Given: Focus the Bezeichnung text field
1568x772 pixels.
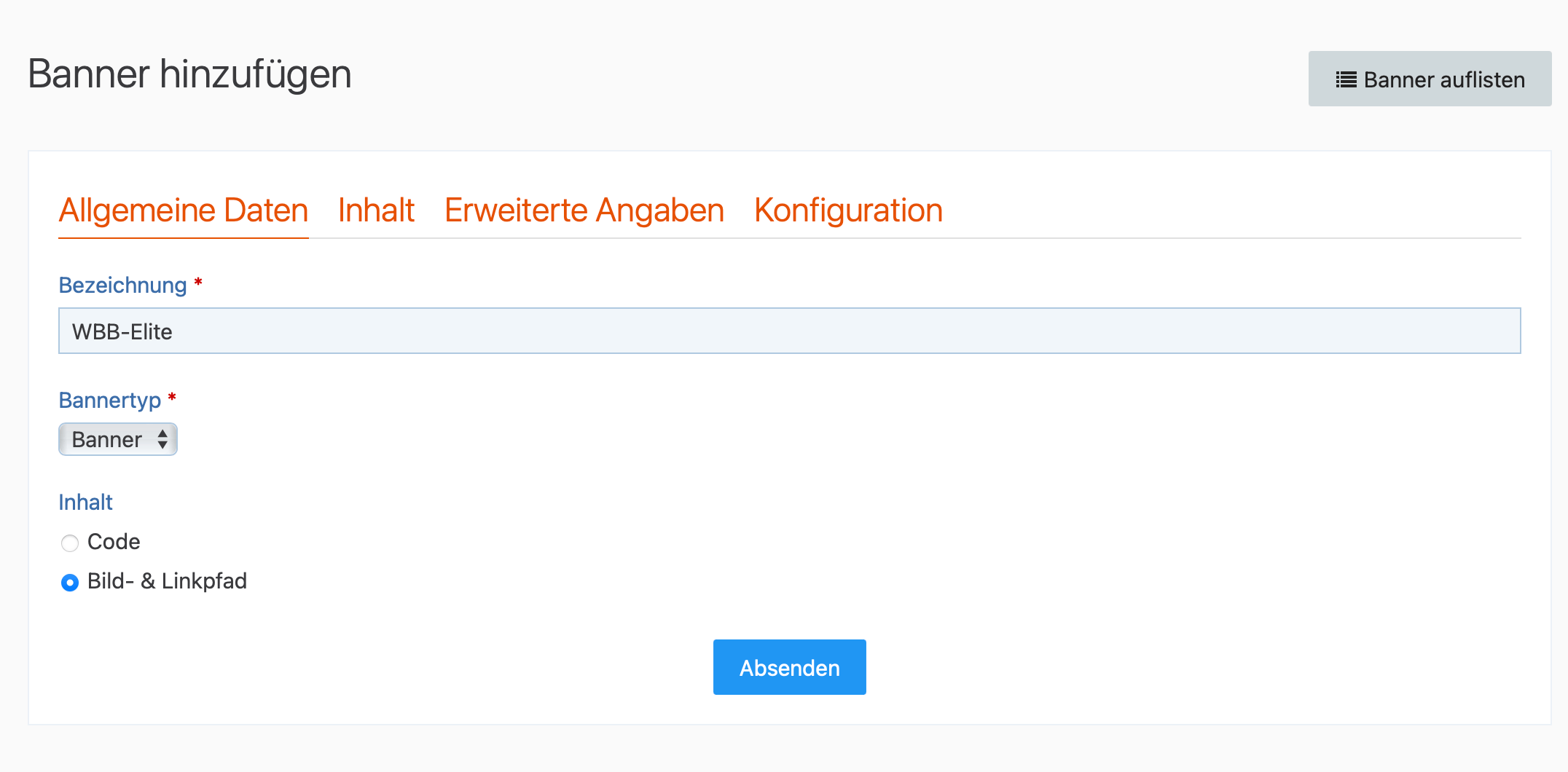Looking at the screenshot, I should point(790,331).
